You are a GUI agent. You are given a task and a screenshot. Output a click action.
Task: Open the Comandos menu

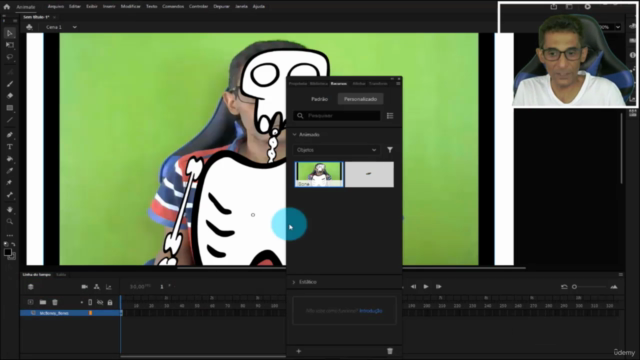click(x=173, y=7)
